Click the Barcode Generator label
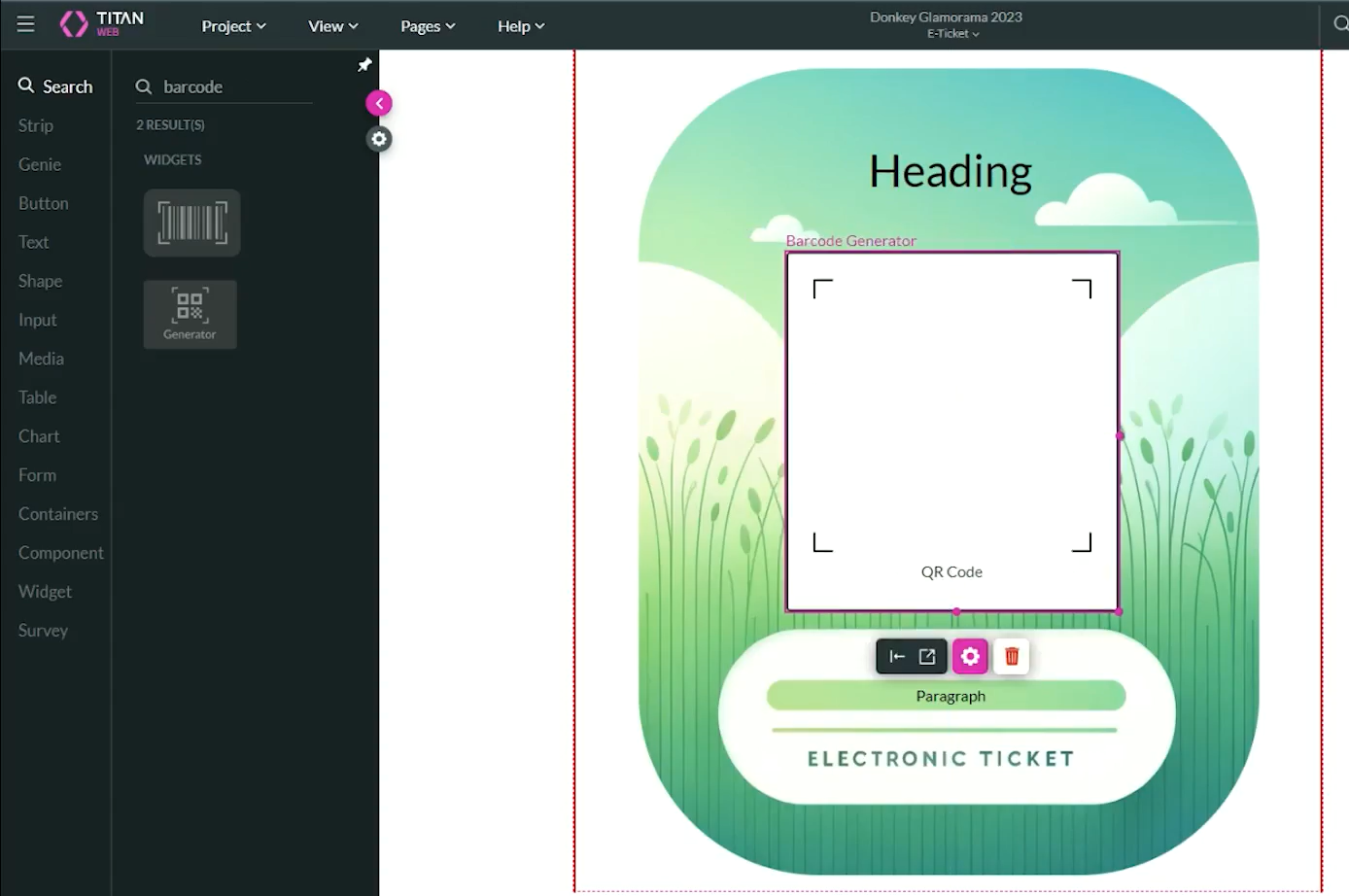The width and height of the screenshot is (1349, 896). [x=850, y=241]
